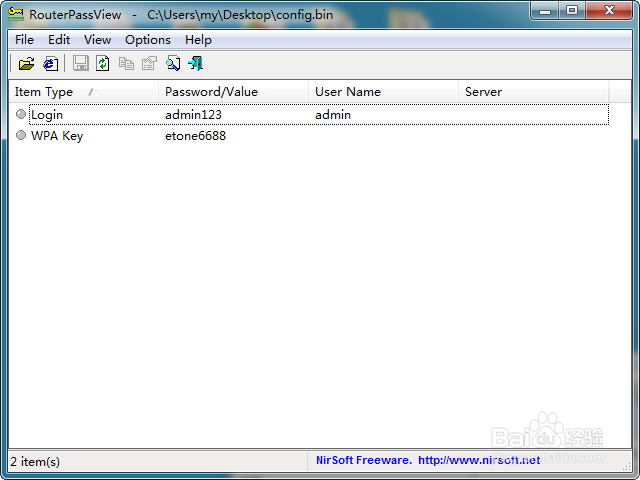This screenshot has height=480, width=640.
Task: Click the gray bullet icon beside WPA Key
Action: [x=21, y=135]
